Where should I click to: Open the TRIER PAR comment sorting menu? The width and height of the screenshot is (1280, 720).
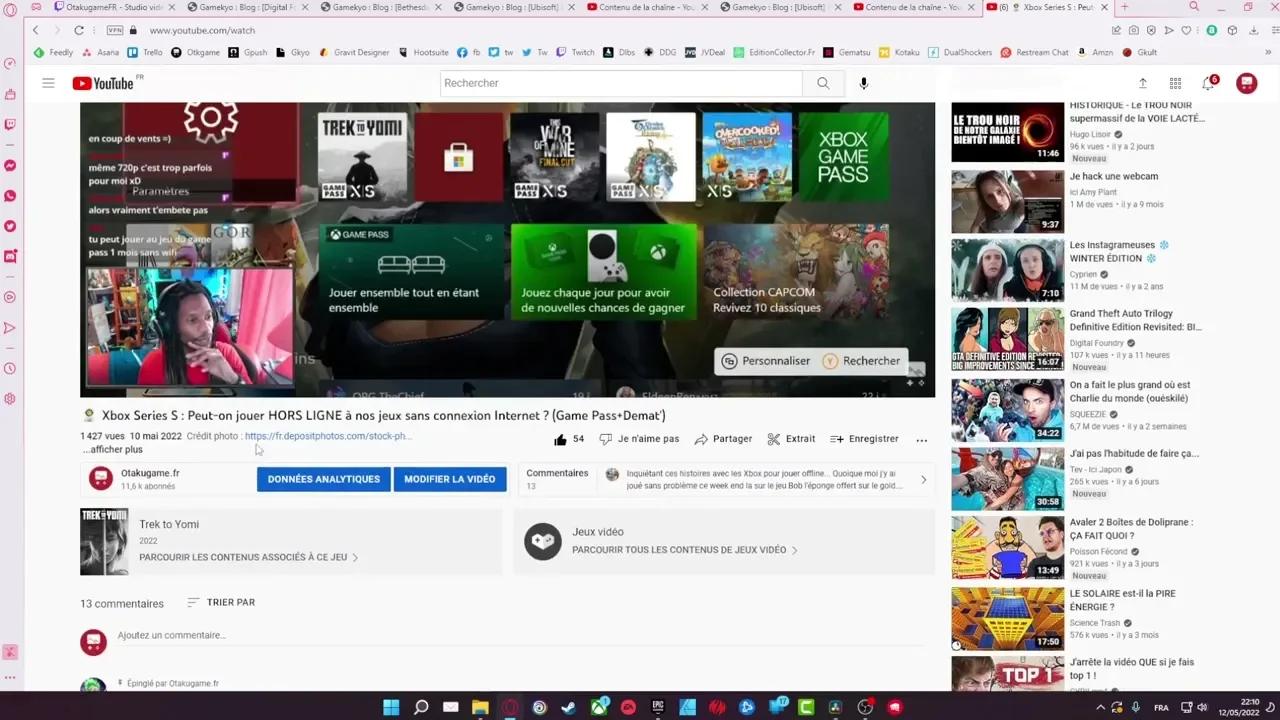point(221,602)
